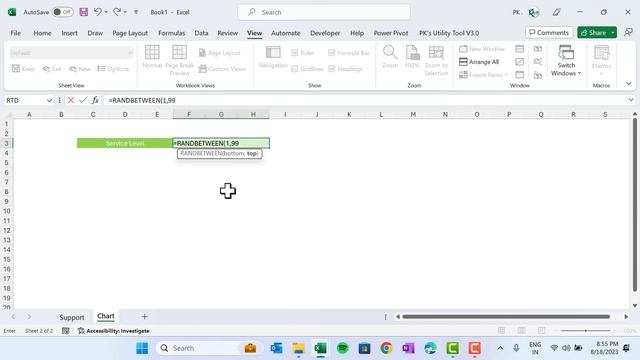Open Undo history dropdown arrow
Viewport: 640px width, 360px height.
click(x=106, y=13)
